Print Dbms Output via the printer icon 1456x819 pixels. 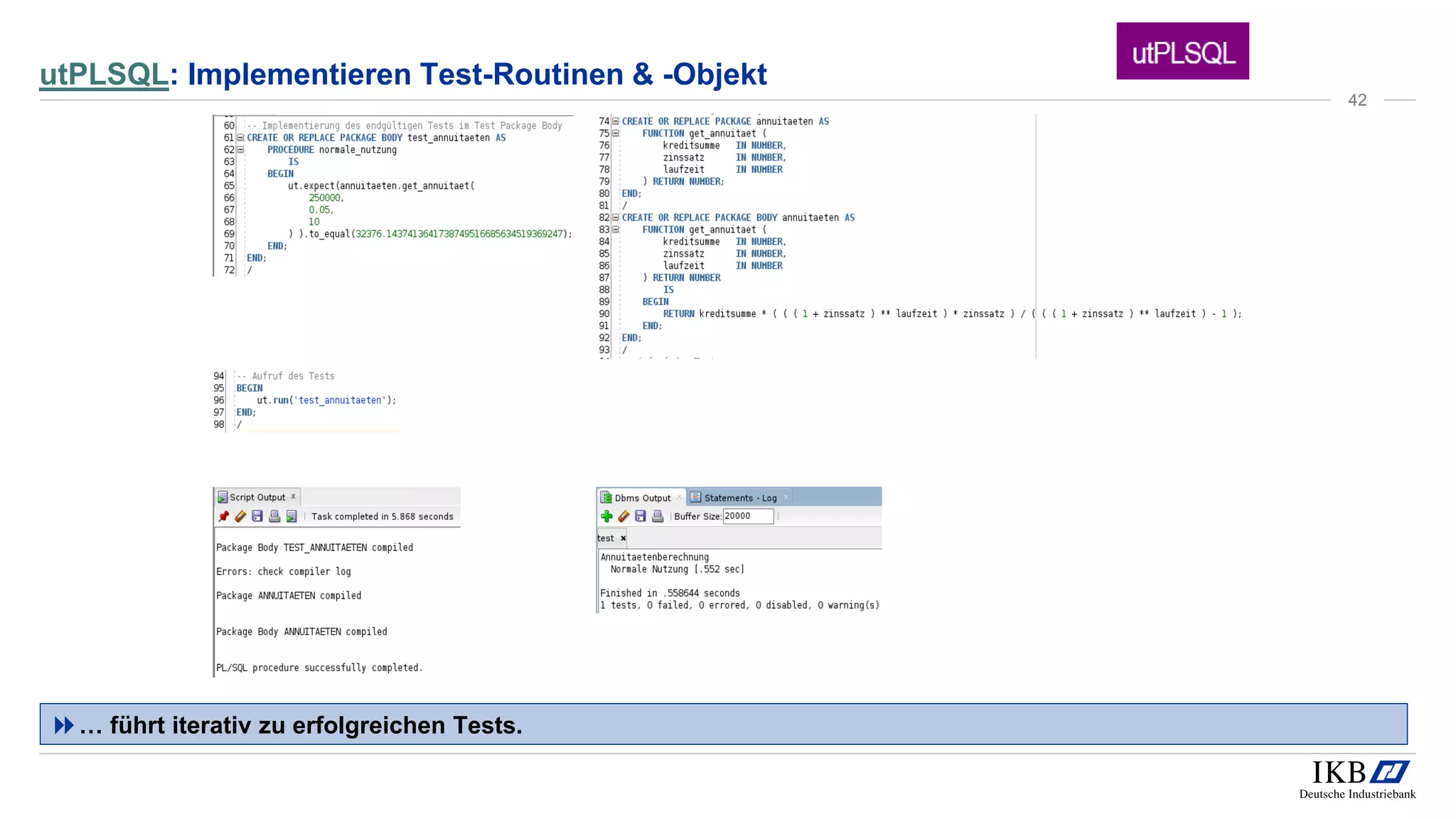(x=658, y=517)
